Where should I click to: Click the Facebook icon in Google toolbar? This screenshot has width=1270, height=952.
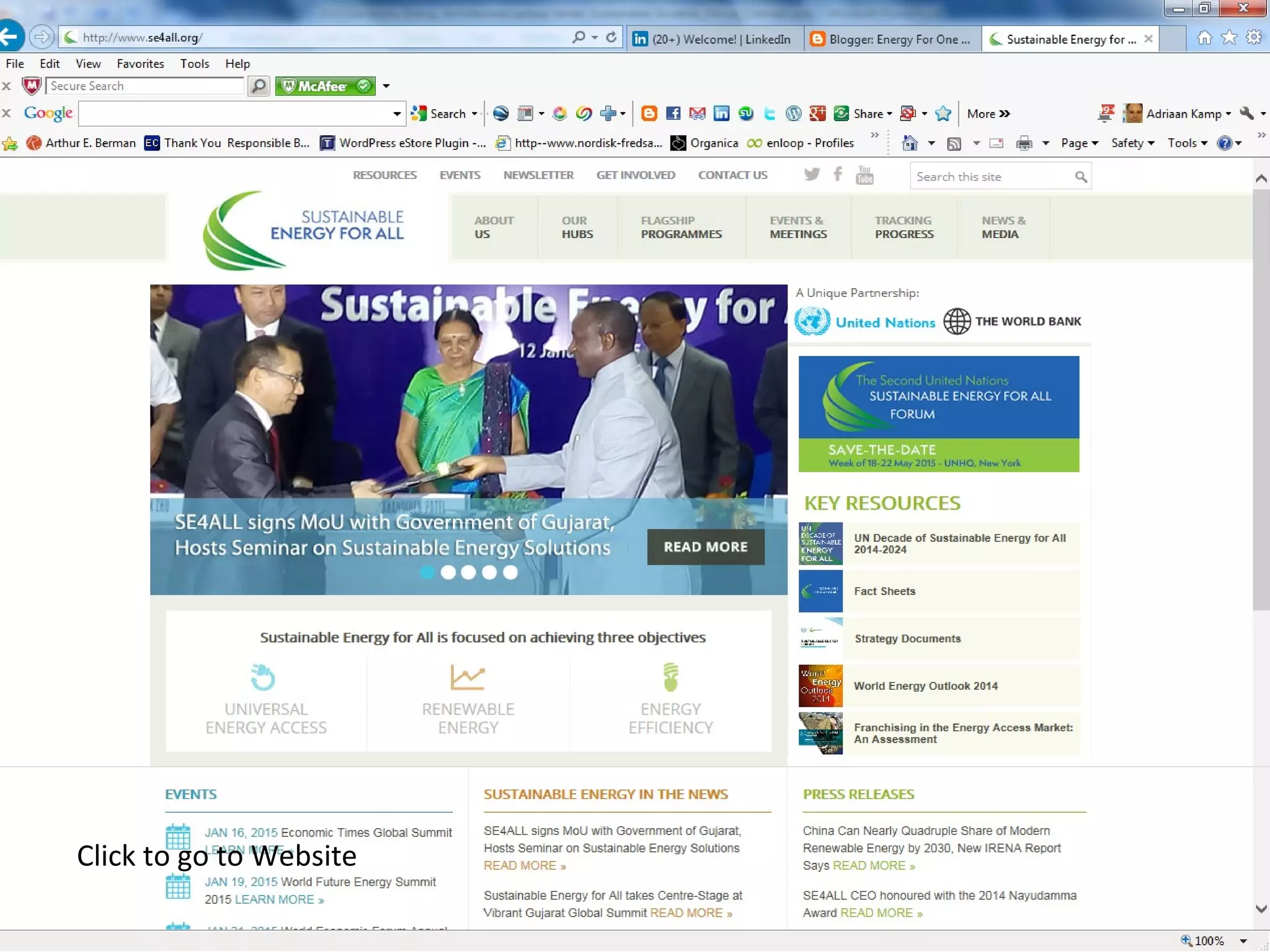[673, 113]
